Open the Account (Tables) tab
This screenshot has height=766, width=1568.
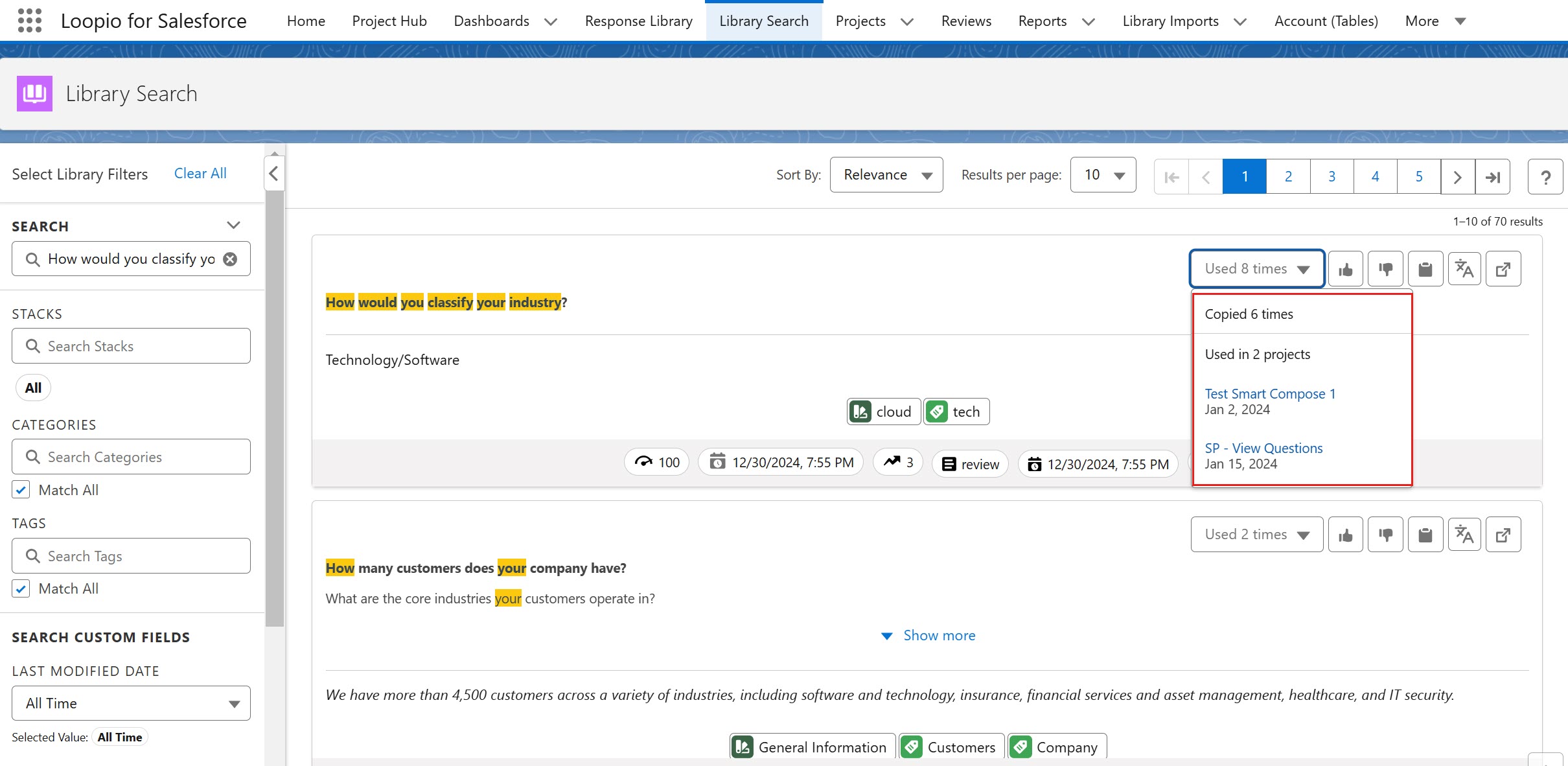pos(1326,21)
